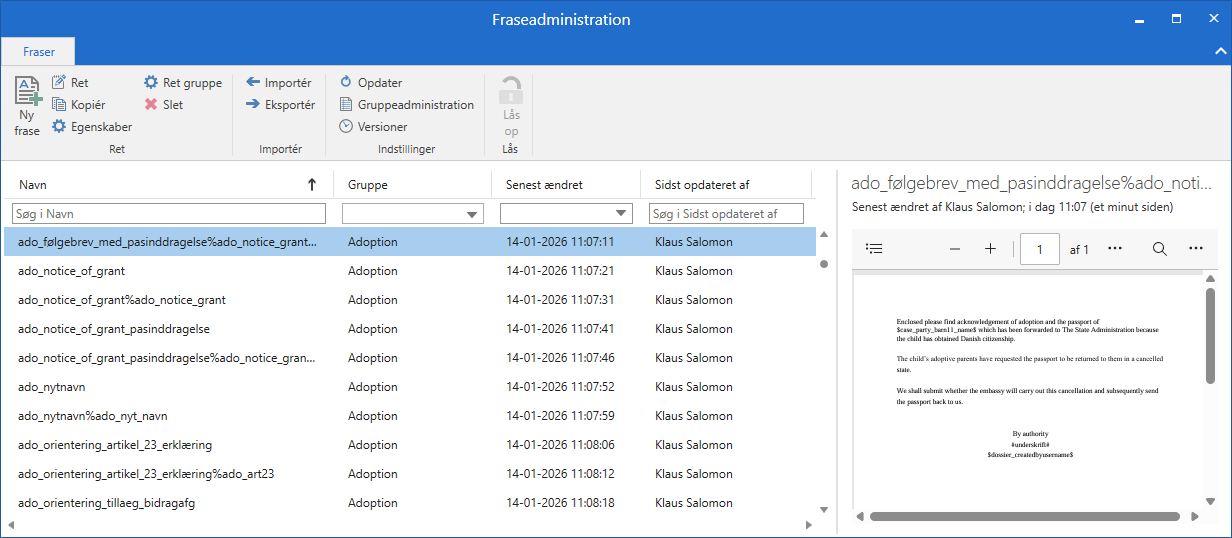The height and width of the screenshot is (538, 1232).
Task: Sort by the Navn column header
Action: coord(168,185)
